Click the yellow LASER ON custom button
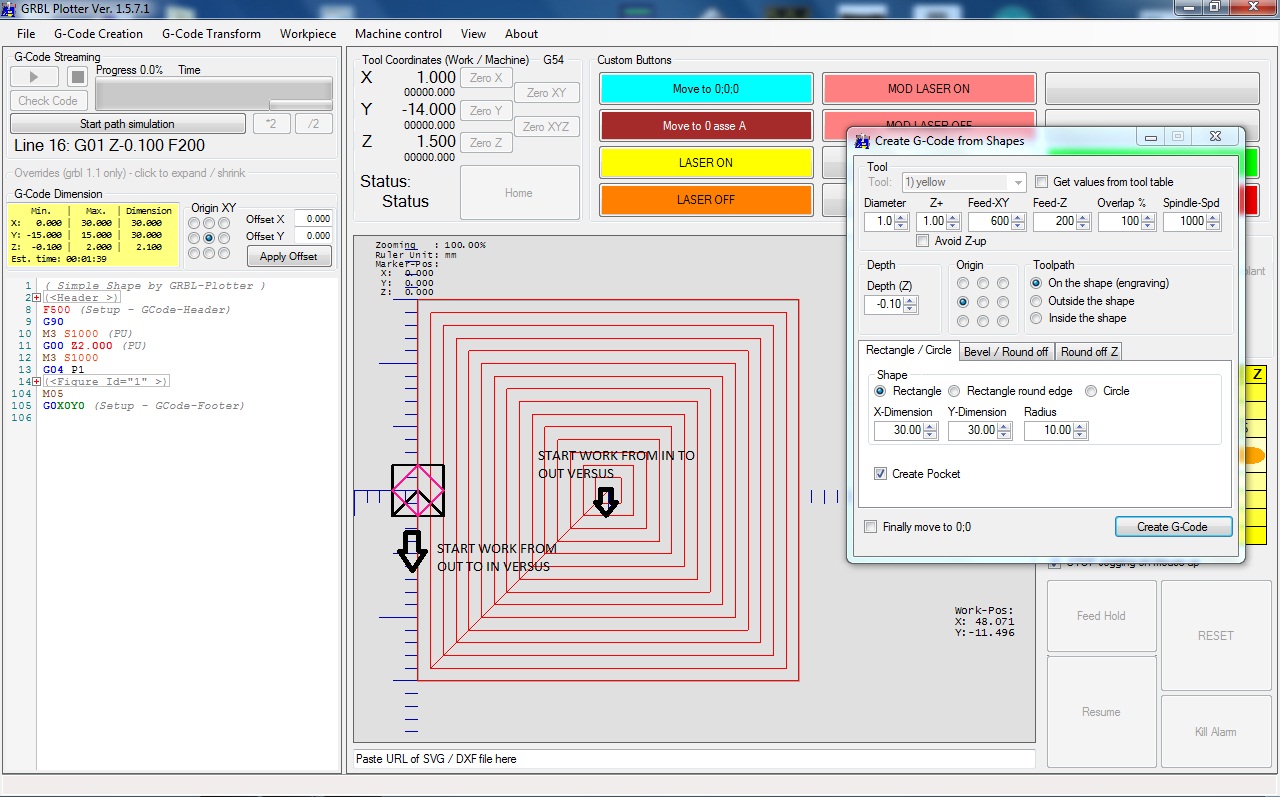The image size is (1280, 797). click(x=705, y=163)
